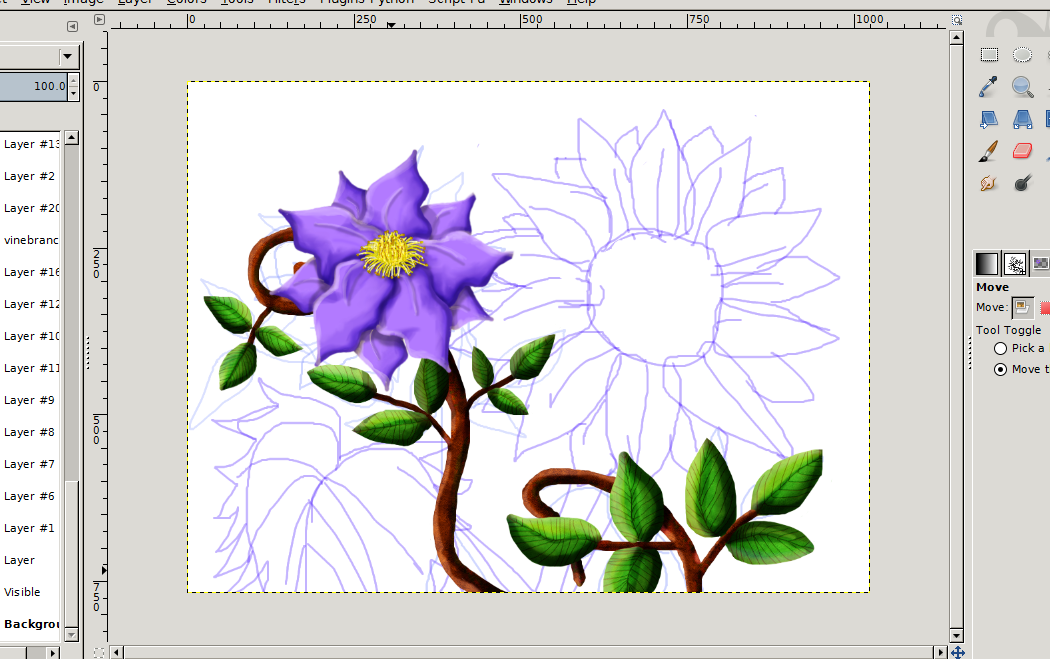Image resolution: width=1050 pixels, height=659 pixels.
Task: Select layer 'Layer #10'
Action: [29, 336]
